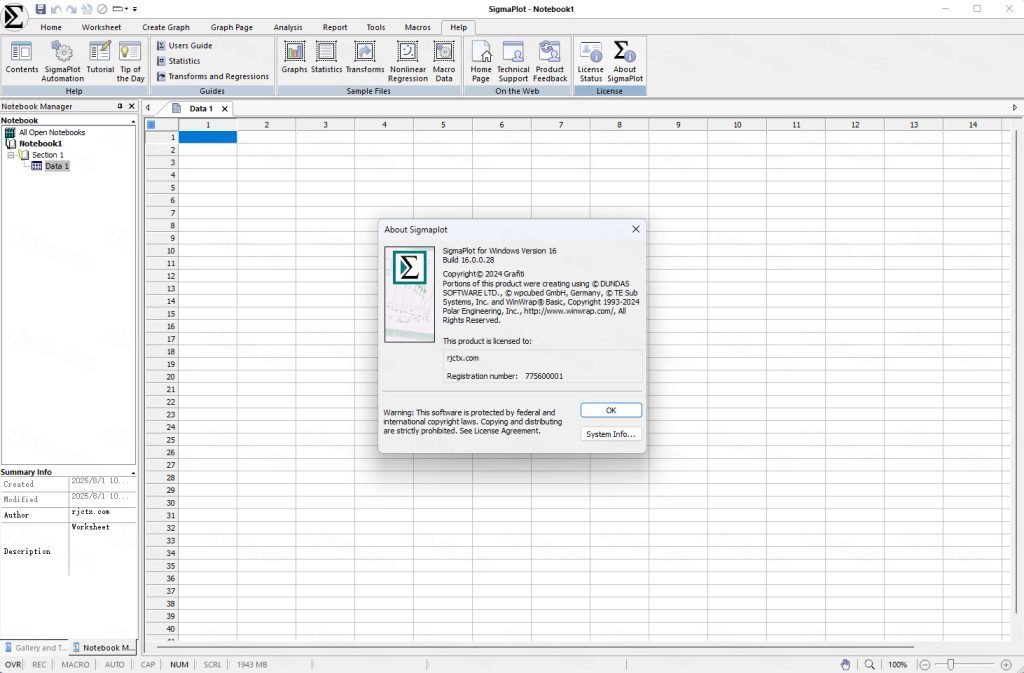Send Product Feedback via the ribbon

[550, 61]
